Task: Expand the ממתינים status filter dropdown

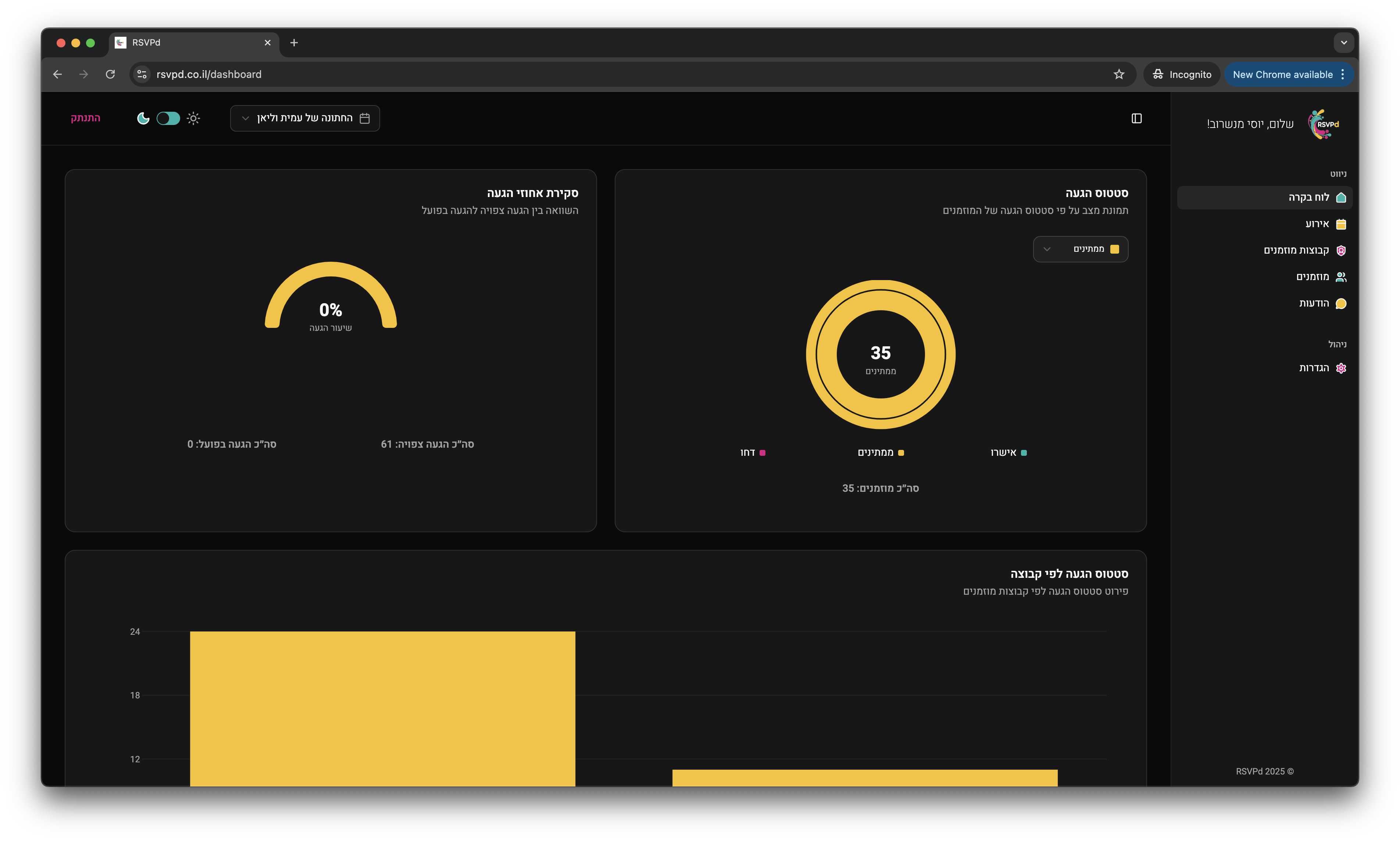Action: 1080,249
